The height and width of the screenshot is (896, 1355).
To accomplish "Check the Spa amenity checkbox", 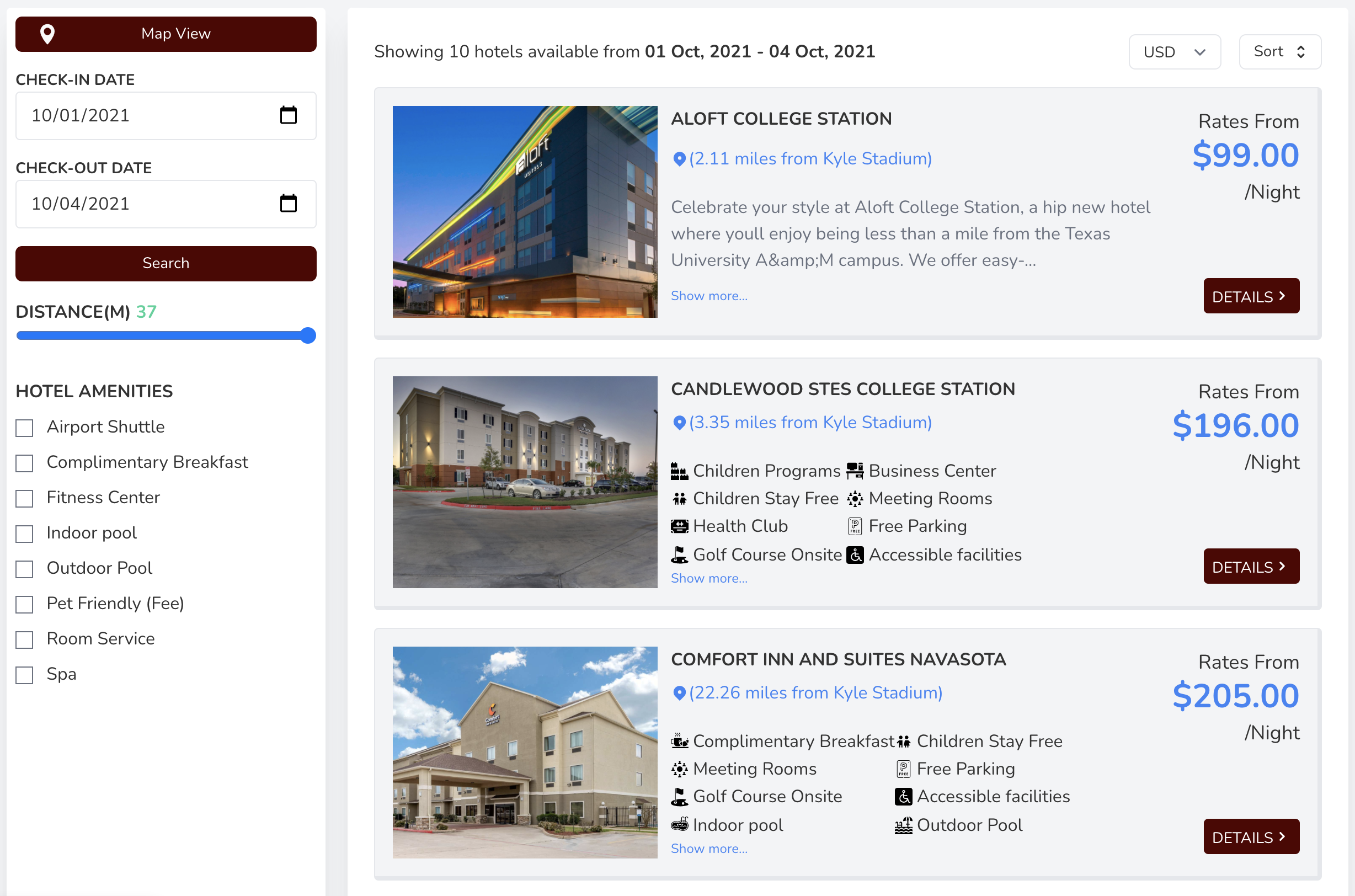I will click(24, 675).
